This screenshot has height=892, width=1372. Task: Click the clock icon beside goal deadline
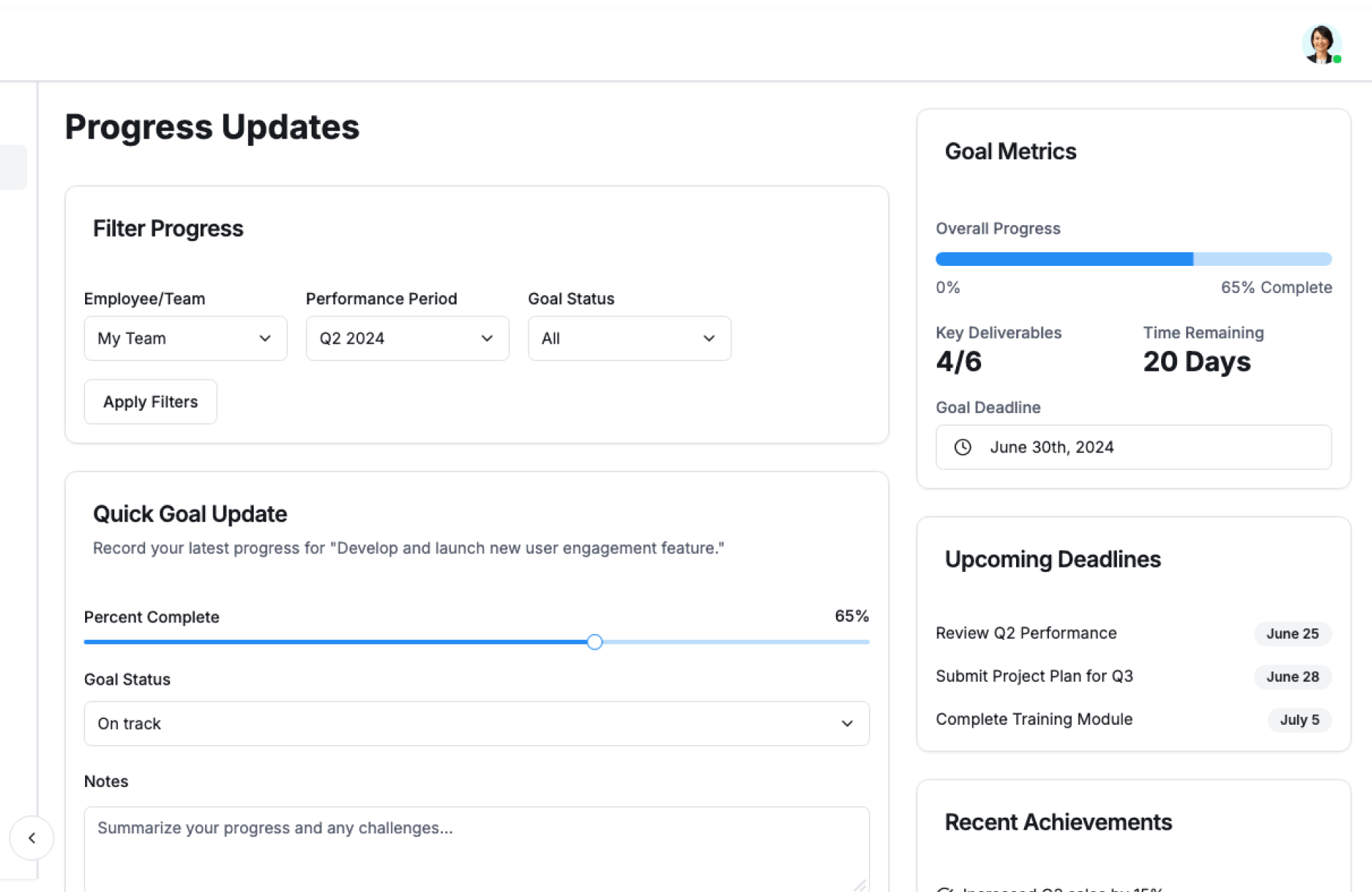[963, 447]
